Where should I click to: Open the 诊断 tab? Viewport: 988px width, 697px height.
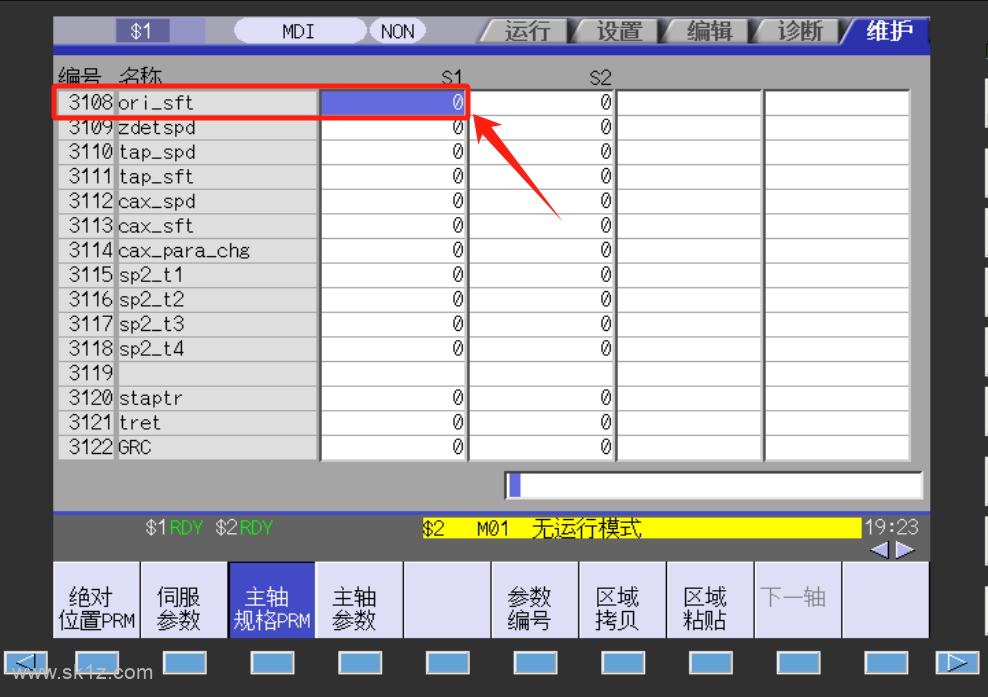[x=800, y=31]
